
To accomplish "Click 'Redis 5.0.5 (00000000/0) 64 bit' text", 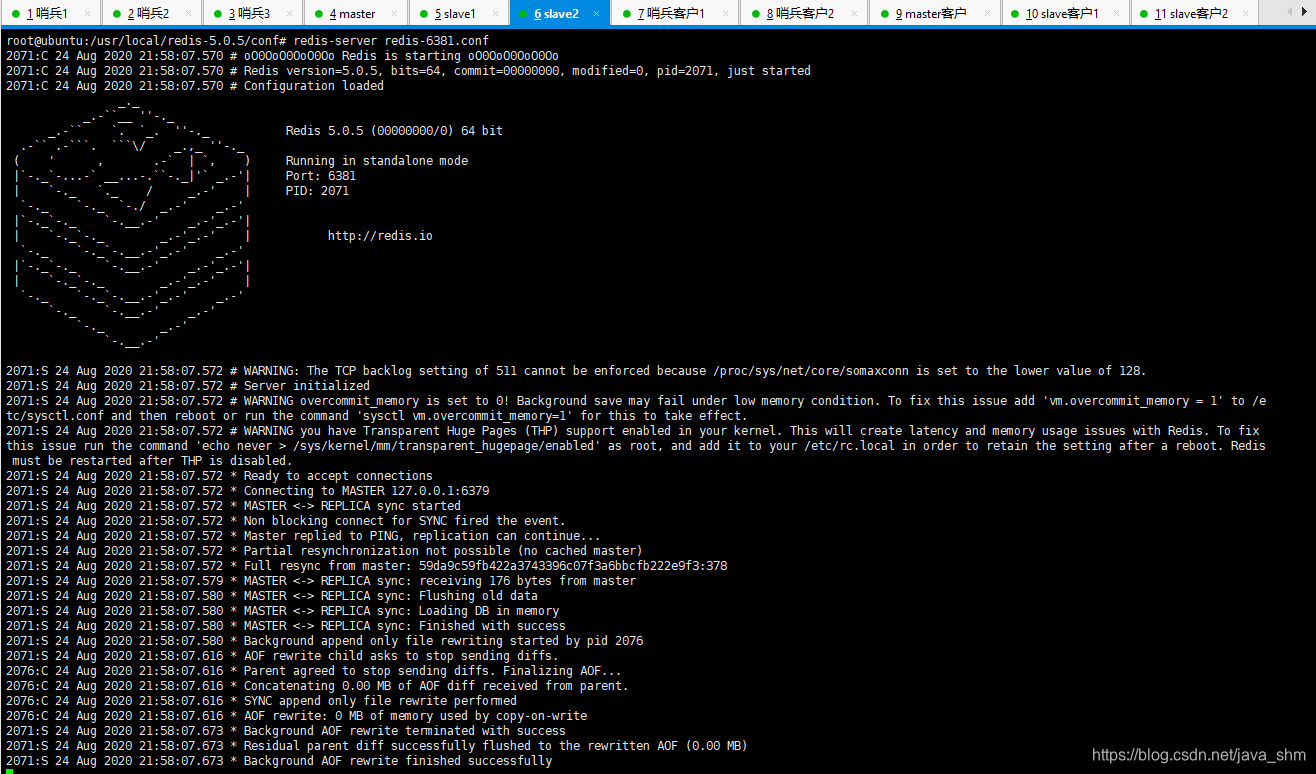I will click(x=394, y=131).
